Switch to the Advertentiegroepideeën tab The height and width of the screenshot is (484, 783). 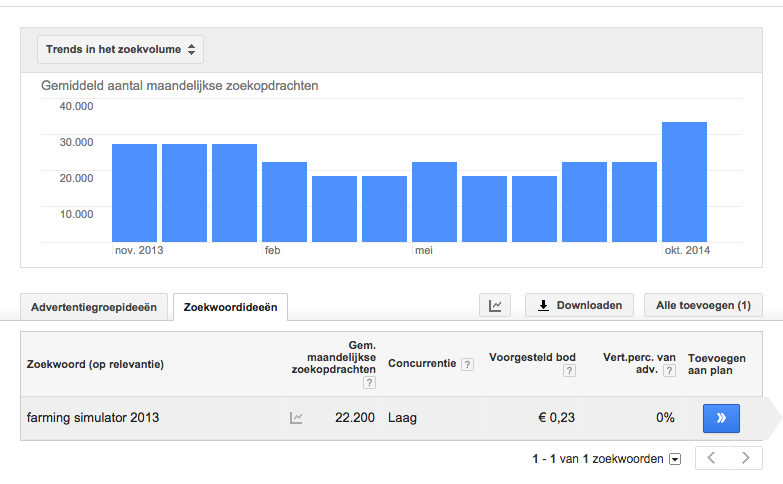(x=94, y=307)
